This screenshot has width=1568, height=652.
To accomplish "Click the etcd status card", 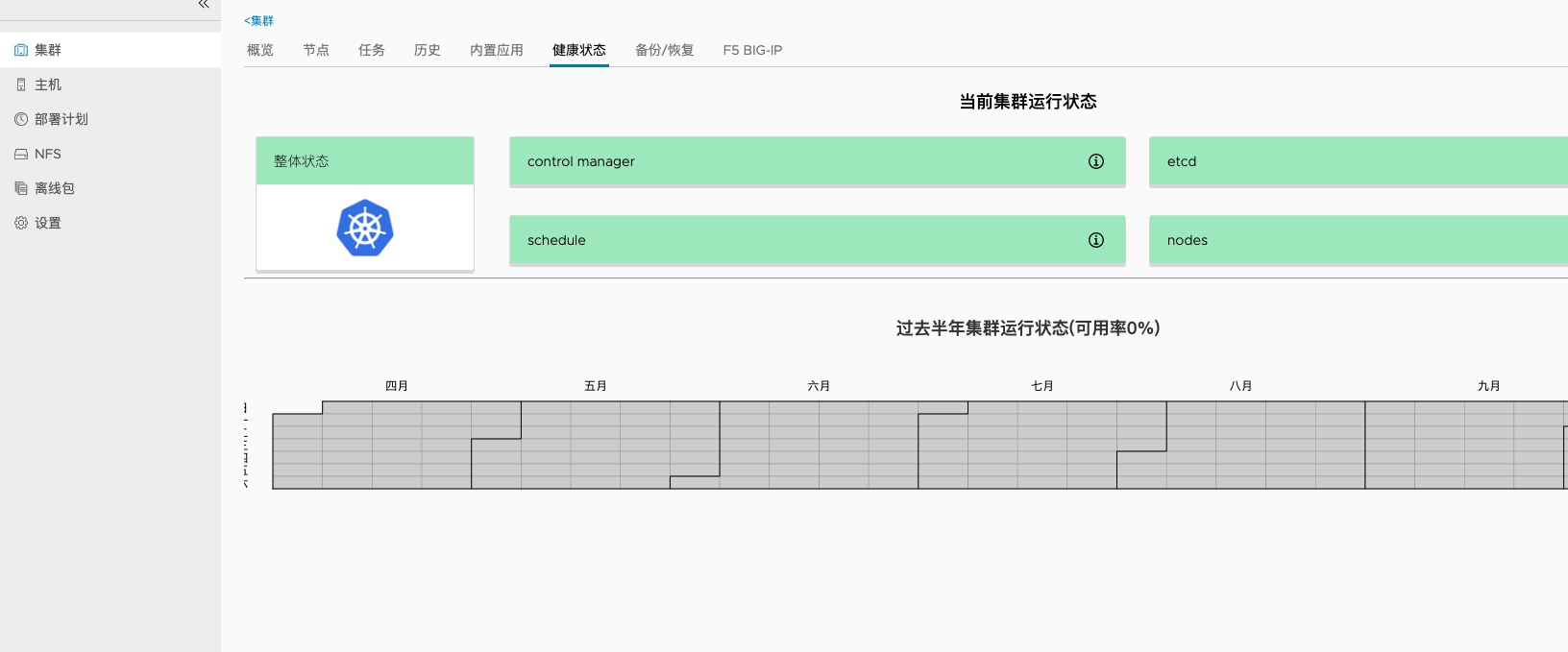I will coord(1359,161).
